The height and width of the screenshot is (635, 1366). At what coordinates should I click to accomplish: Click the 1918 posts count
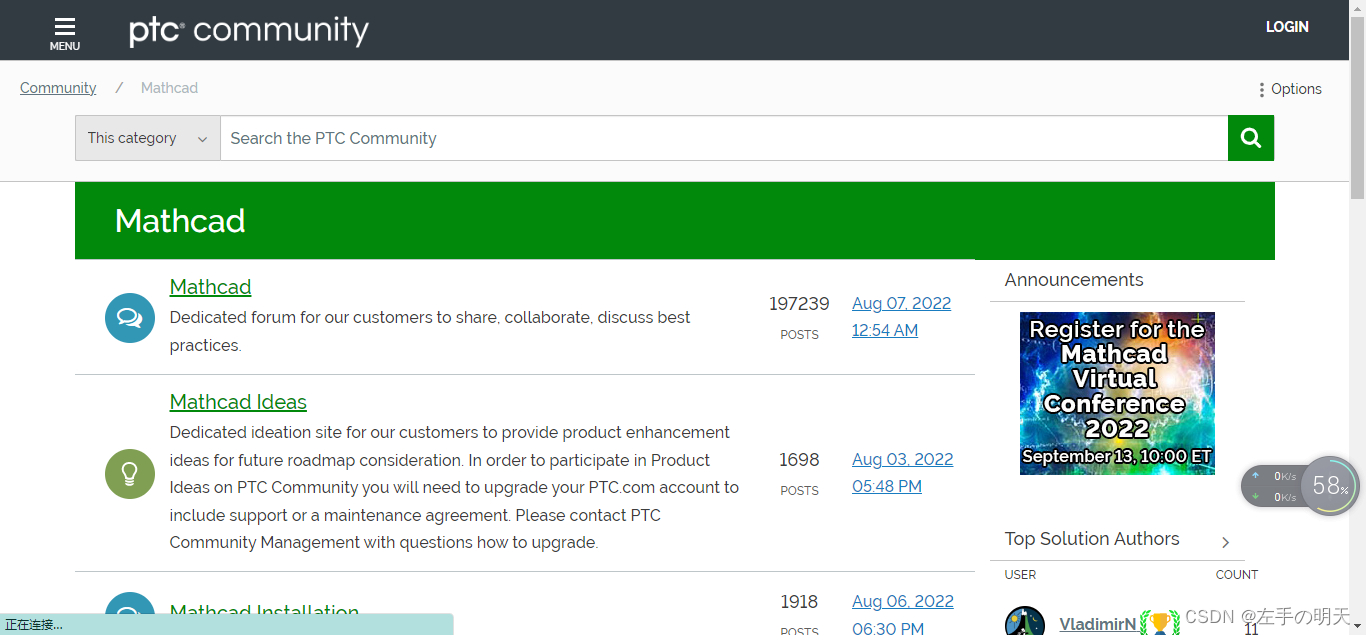pos(799,601)
